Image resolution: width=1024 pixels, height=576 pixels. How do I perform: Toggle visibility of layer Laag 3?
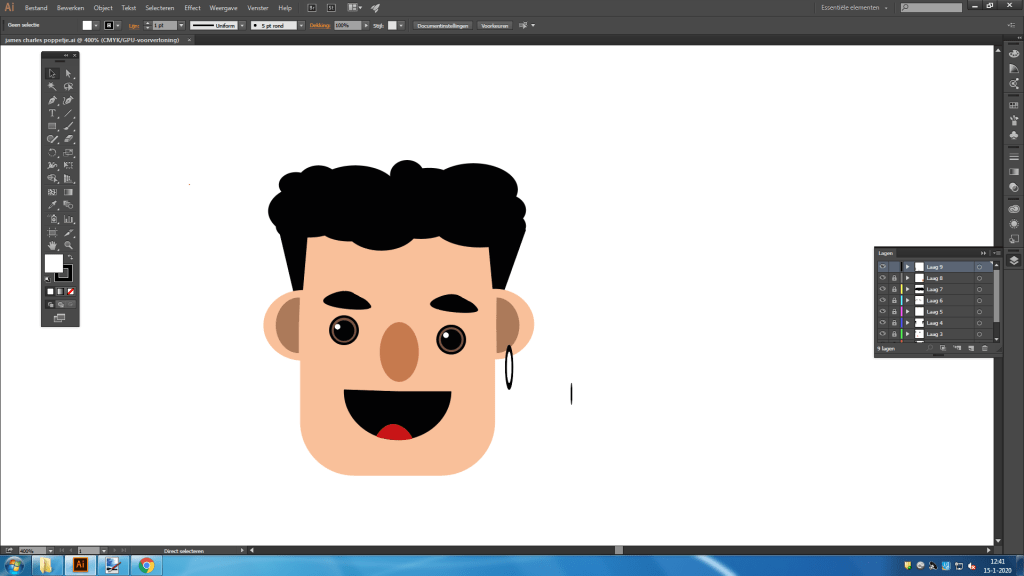pos(882,334)
